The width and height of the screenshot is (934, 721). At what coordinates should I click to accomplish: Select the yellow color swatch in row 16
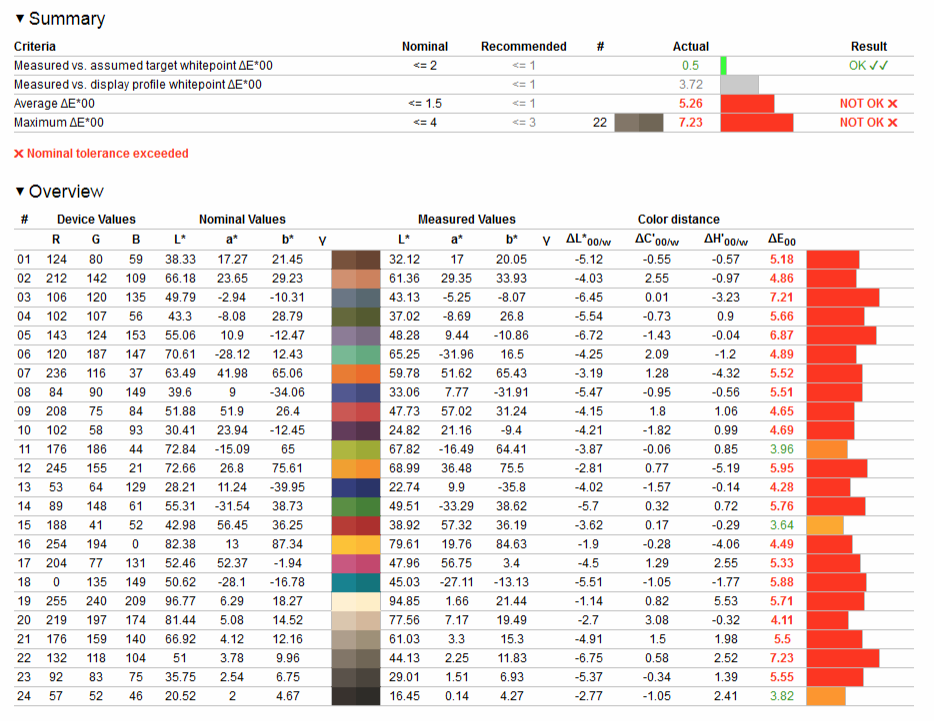tap(356, 545)
